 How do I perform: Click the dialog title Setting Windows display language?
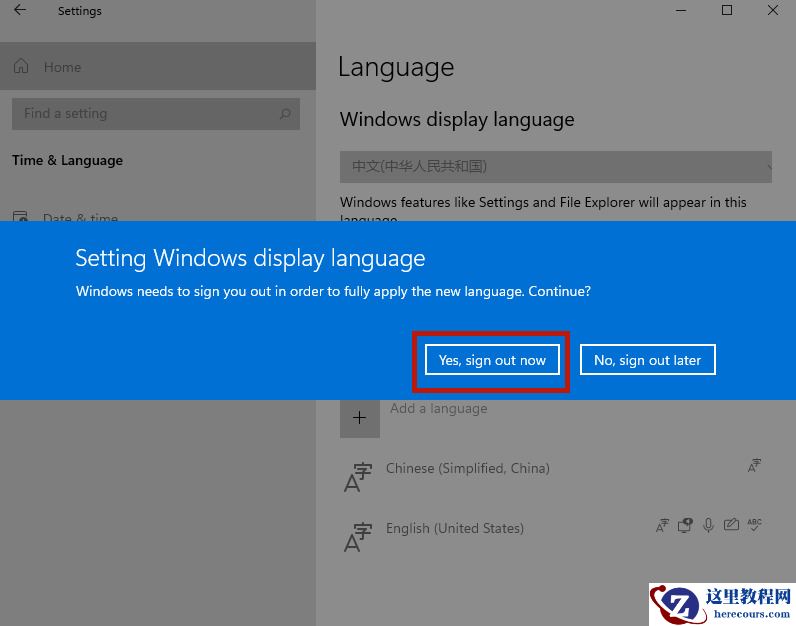pyautogui.click(x=250, y=258)
